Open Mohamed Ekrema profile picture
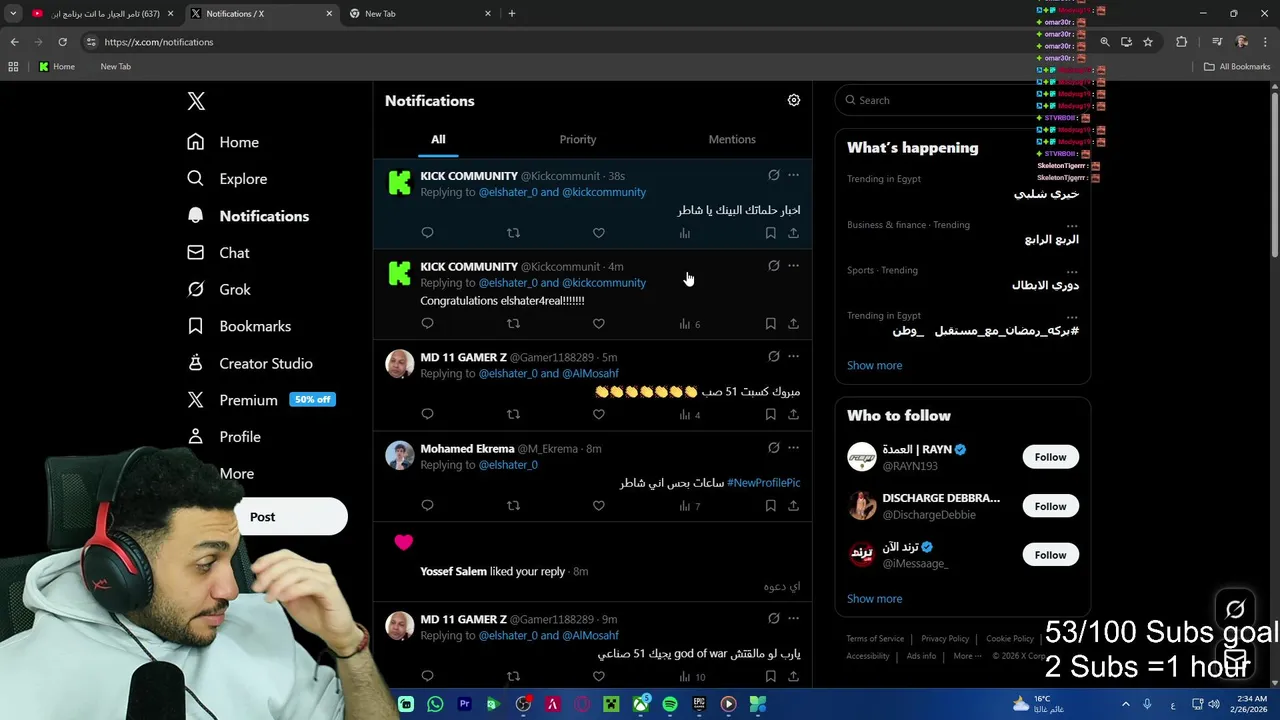The height and width of the screenshot is (720, 1280). pos(399,456)
